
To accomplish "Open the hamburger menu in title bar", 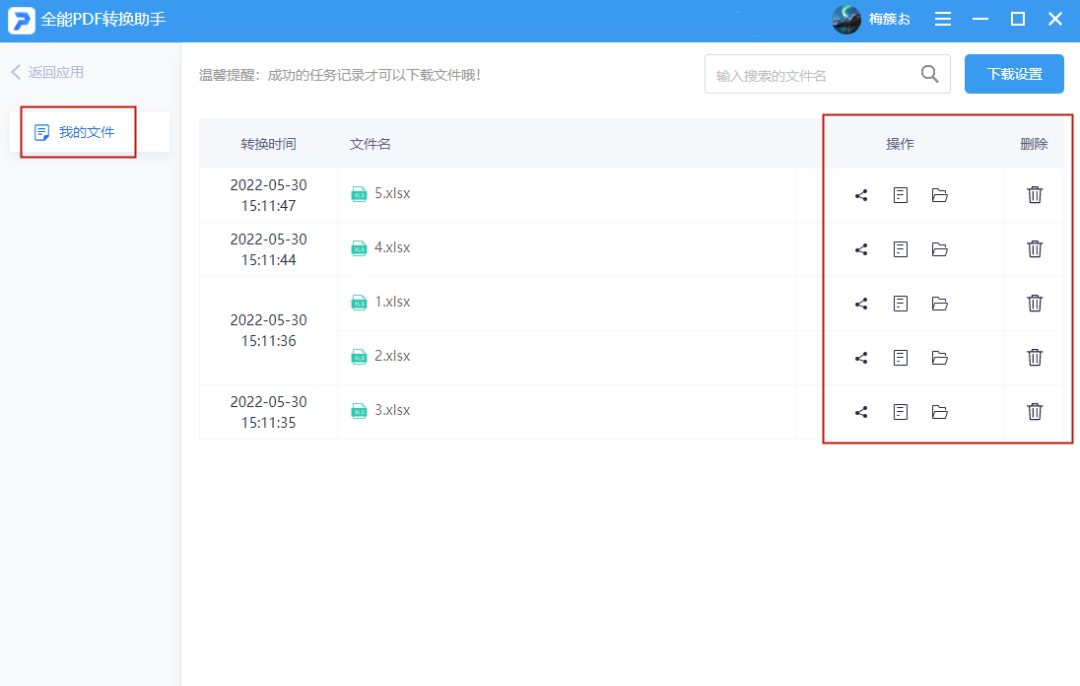I will (x=942, y=19).
